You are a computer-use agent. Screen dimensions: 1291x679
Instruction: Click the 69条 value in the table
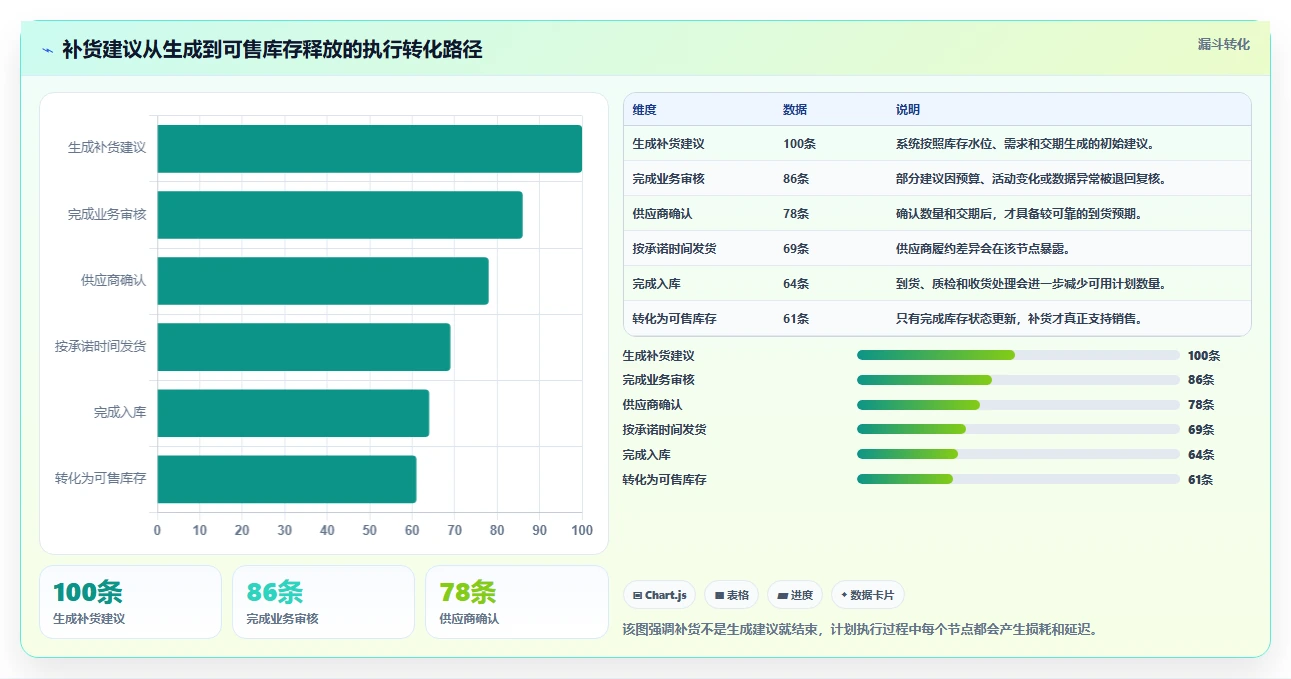797,249
